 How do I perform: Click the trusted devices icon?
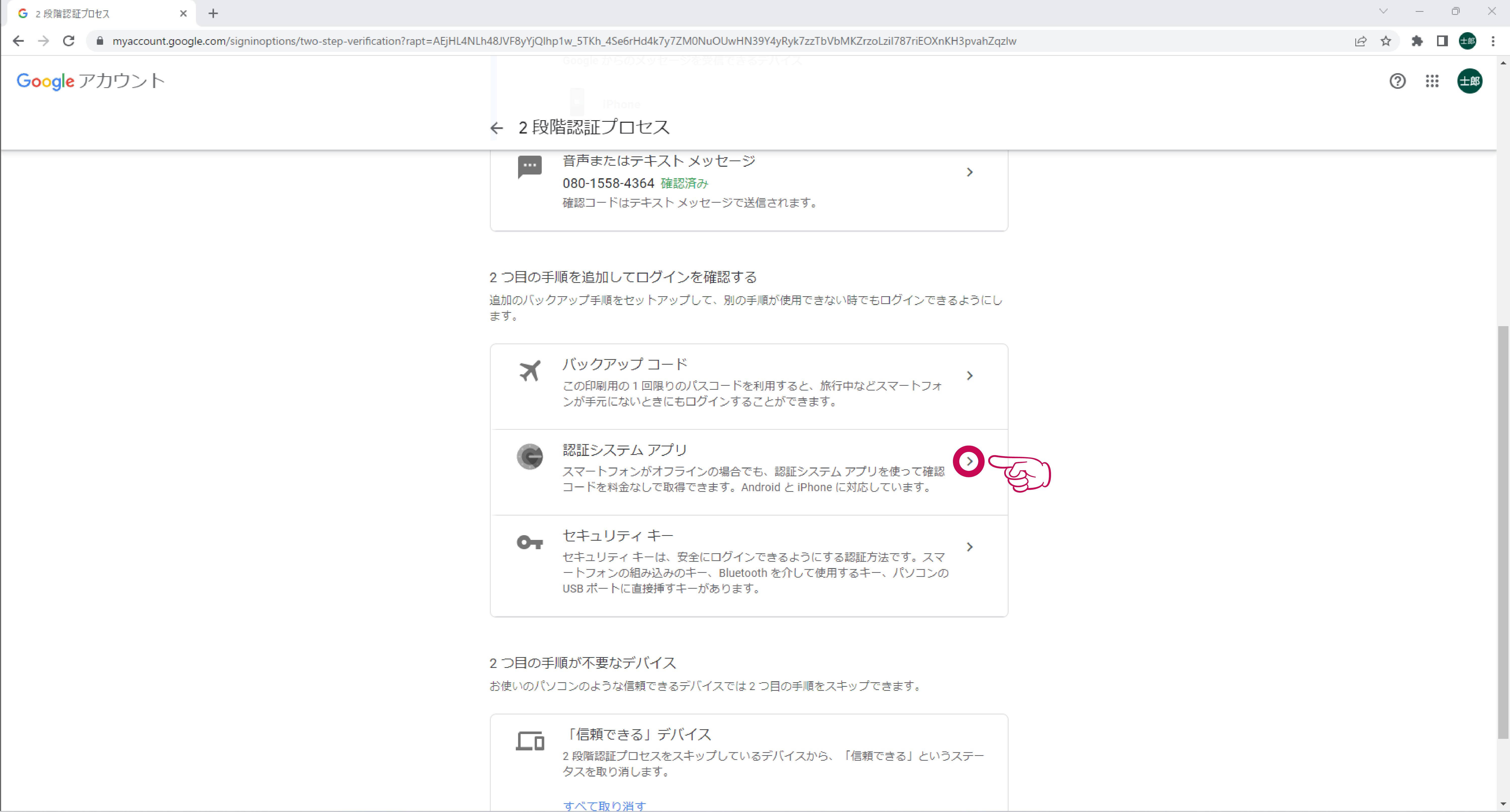click(529, 741)
